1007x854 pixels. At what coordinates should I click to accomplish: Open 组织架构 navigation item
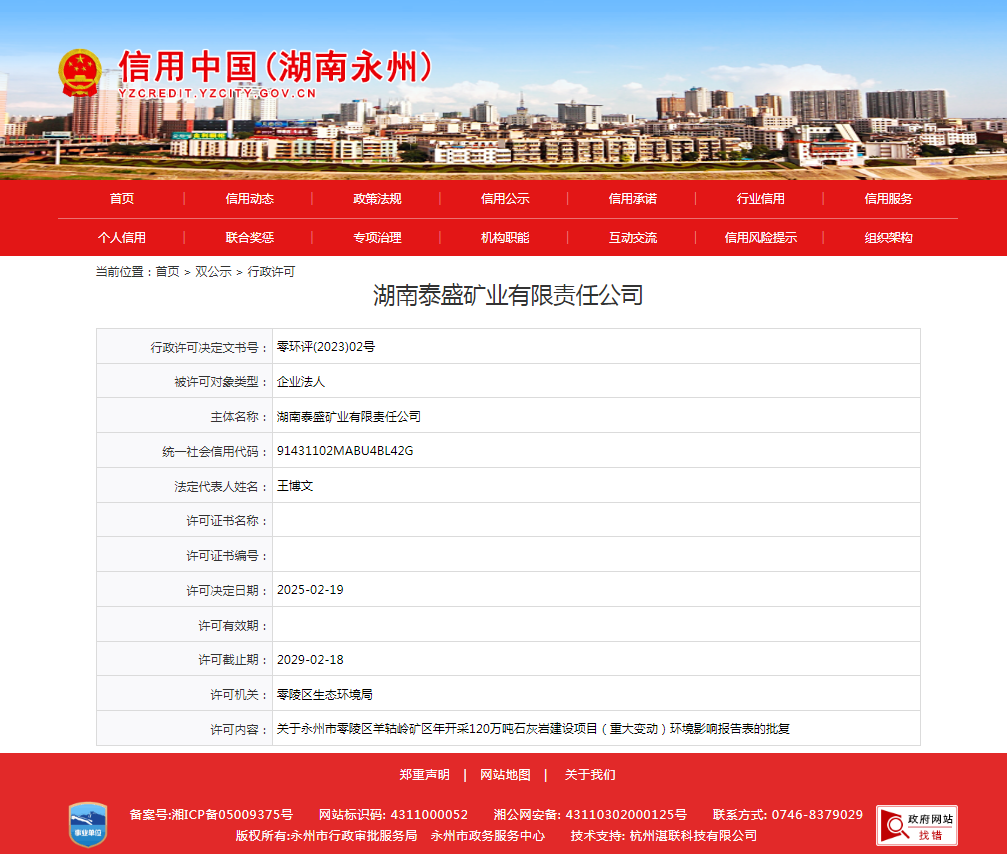[x=888, y=238]
